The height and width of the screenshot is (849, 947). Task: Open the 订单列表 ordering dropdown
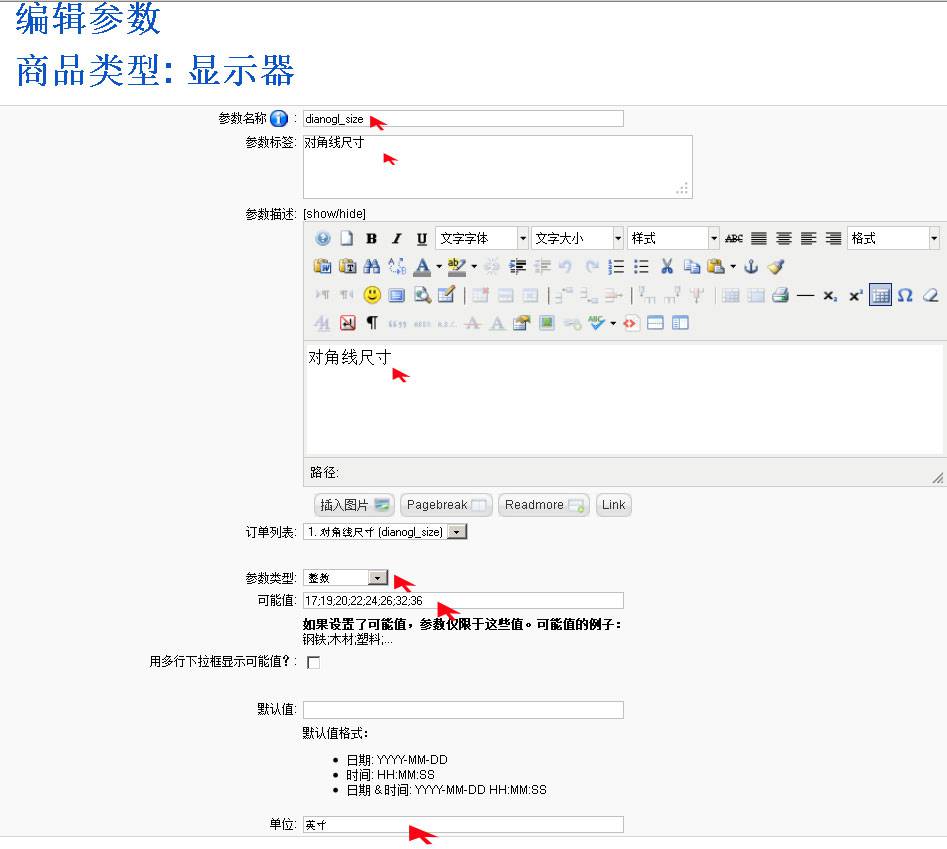[456, 532]
